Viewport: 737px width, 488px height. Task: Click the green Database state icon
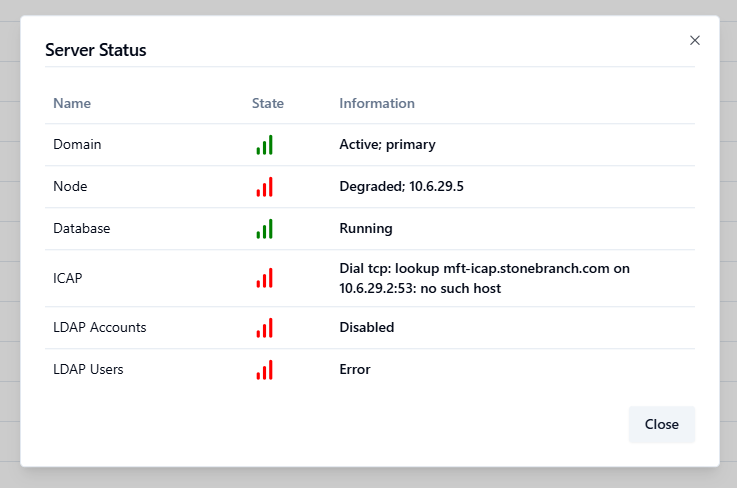[264, 229]
